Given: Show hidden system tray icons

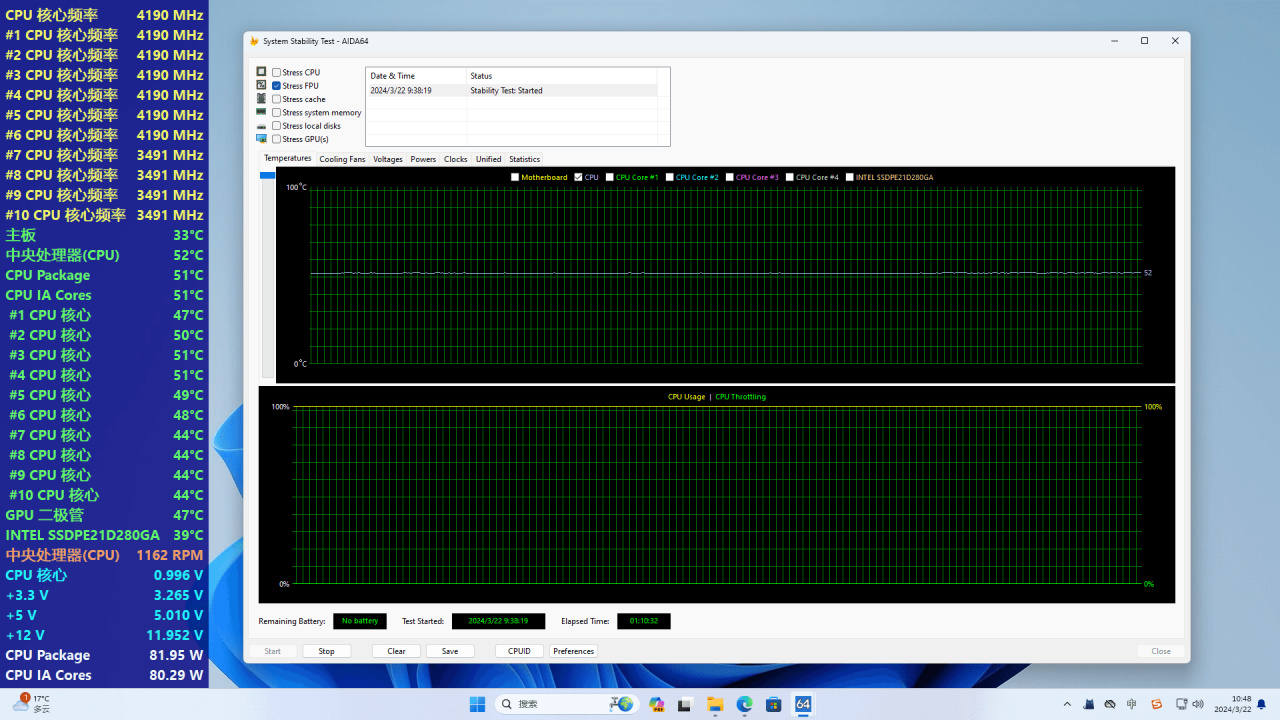Looking at the screenshot, I should (x=1067, y=704).
